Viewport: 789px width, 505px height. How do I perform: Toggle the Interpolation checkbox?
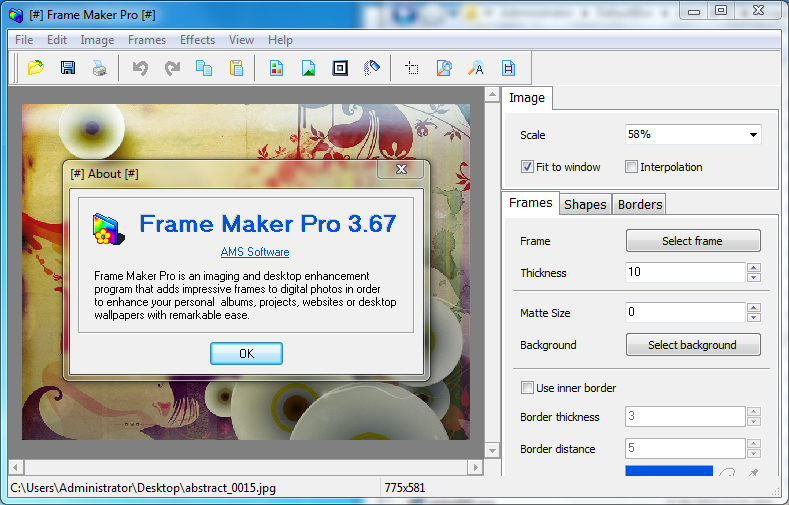click(631, 166)
